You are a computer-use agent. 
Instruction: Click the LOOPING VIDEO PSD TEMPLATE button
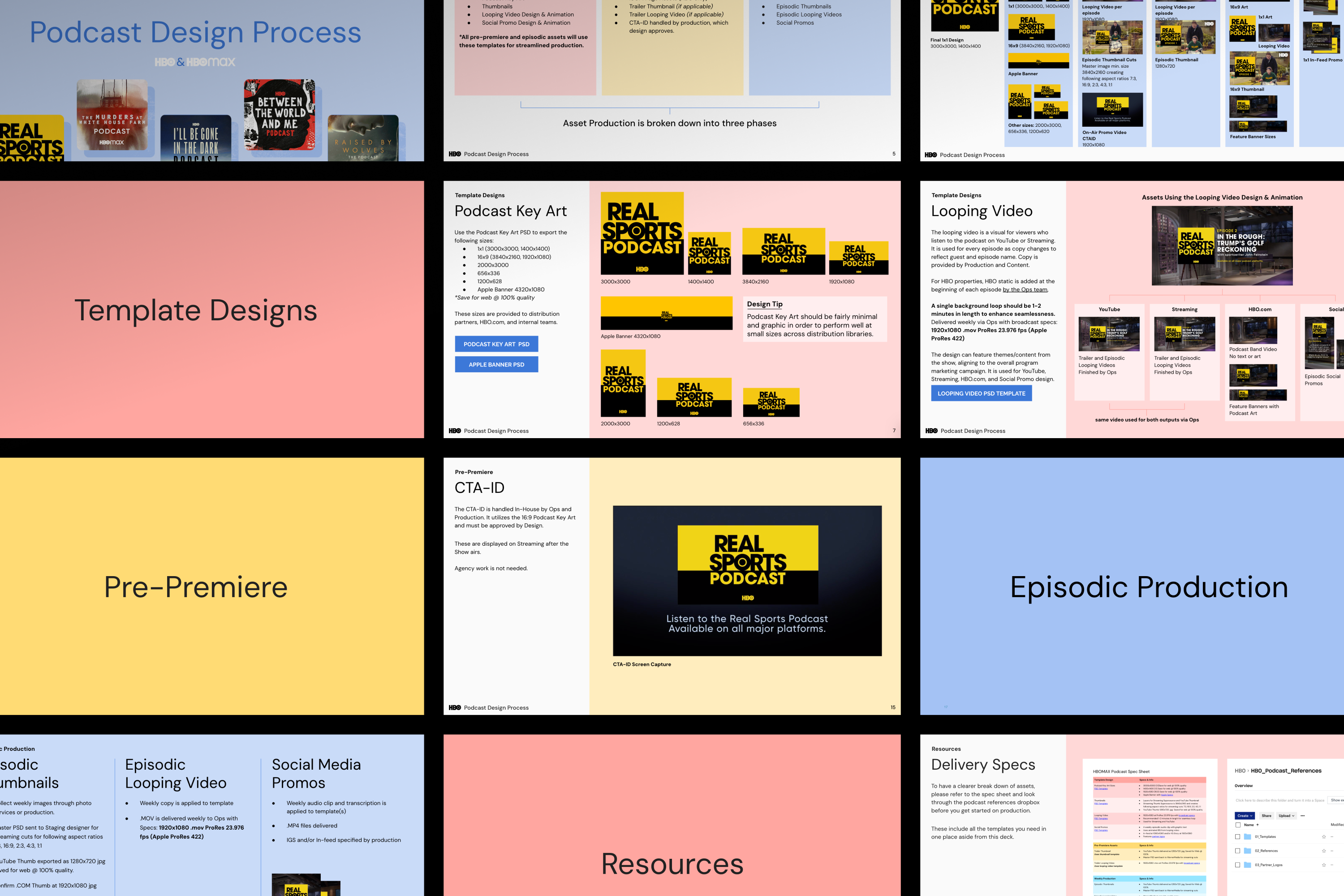981,393
